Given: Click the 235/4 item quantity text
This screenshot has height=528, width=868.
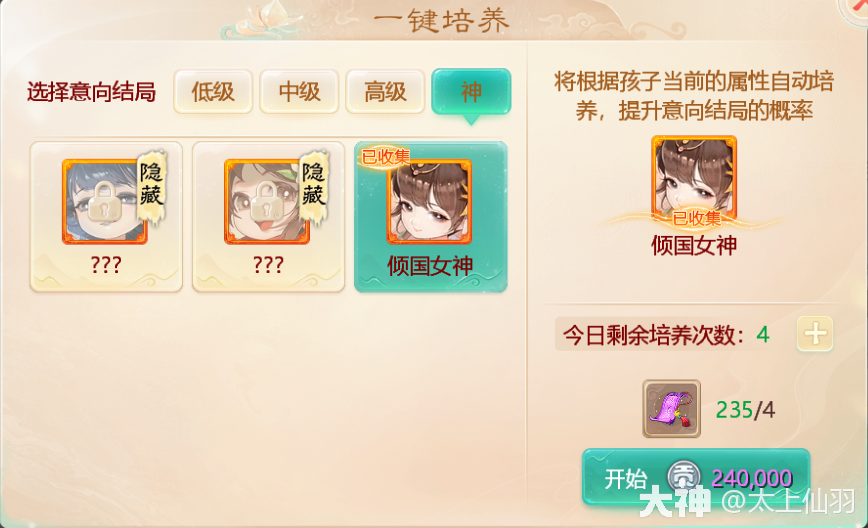Looking at the screenshot, I should [745, 410].
